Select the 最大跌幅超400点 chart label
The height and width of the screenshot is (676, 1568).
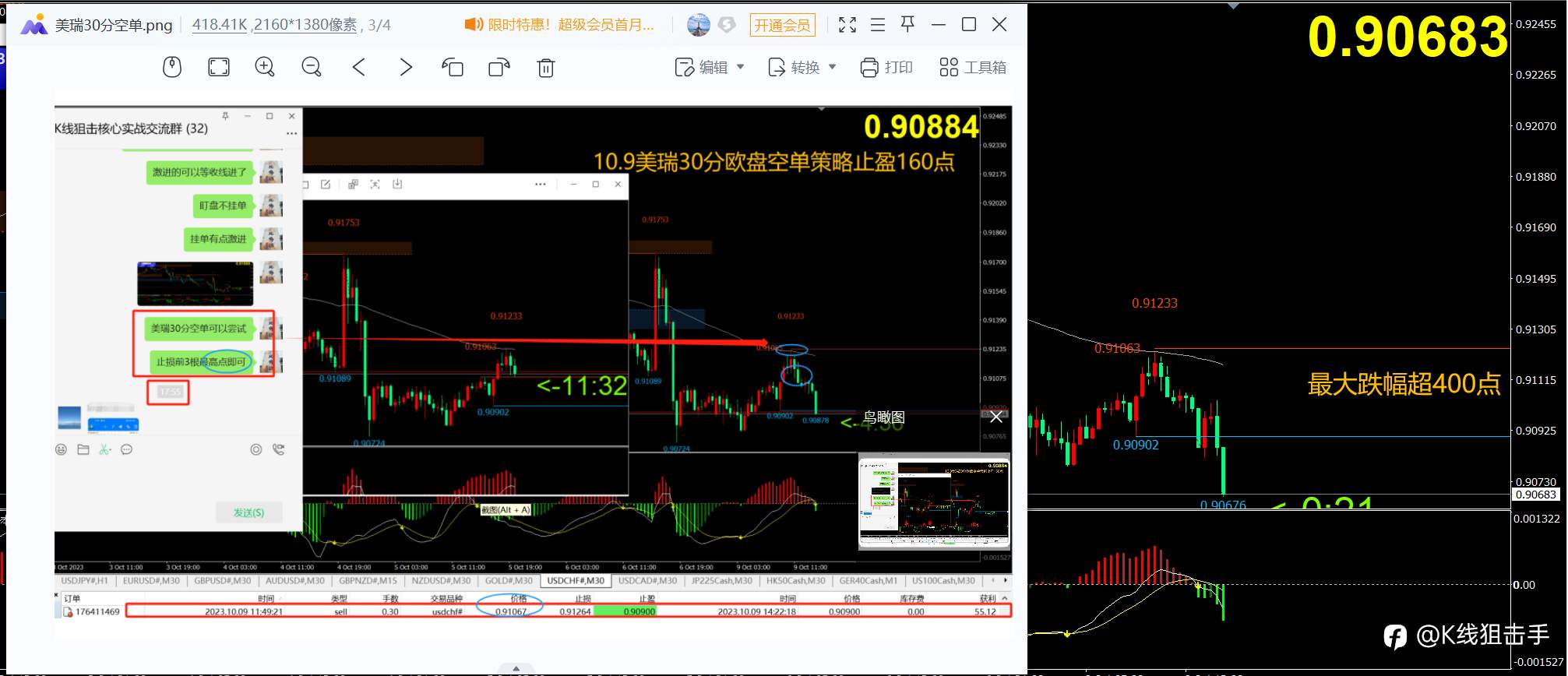(x=1404, y=384)
